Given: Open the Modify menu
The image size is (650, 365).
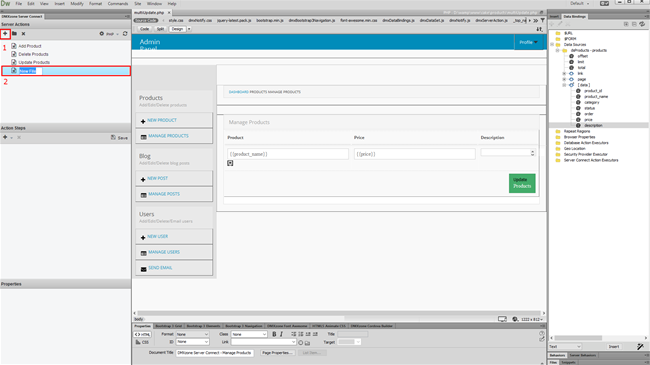Looking at the screenshot, I should coord(77,3).
